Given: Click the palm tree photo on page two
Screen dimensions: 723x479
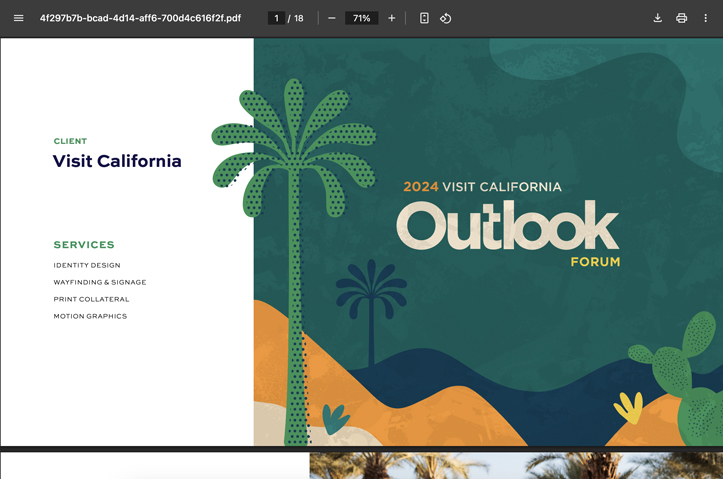Looking at the screenshot, I should point(516,465).
